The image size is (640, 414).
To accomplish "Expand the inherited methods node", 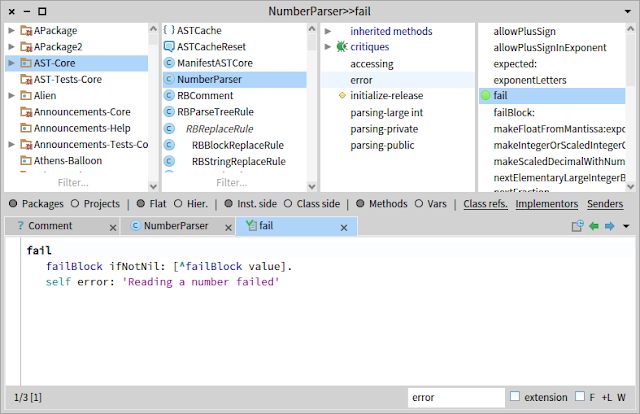I will (x=328, y=31).
